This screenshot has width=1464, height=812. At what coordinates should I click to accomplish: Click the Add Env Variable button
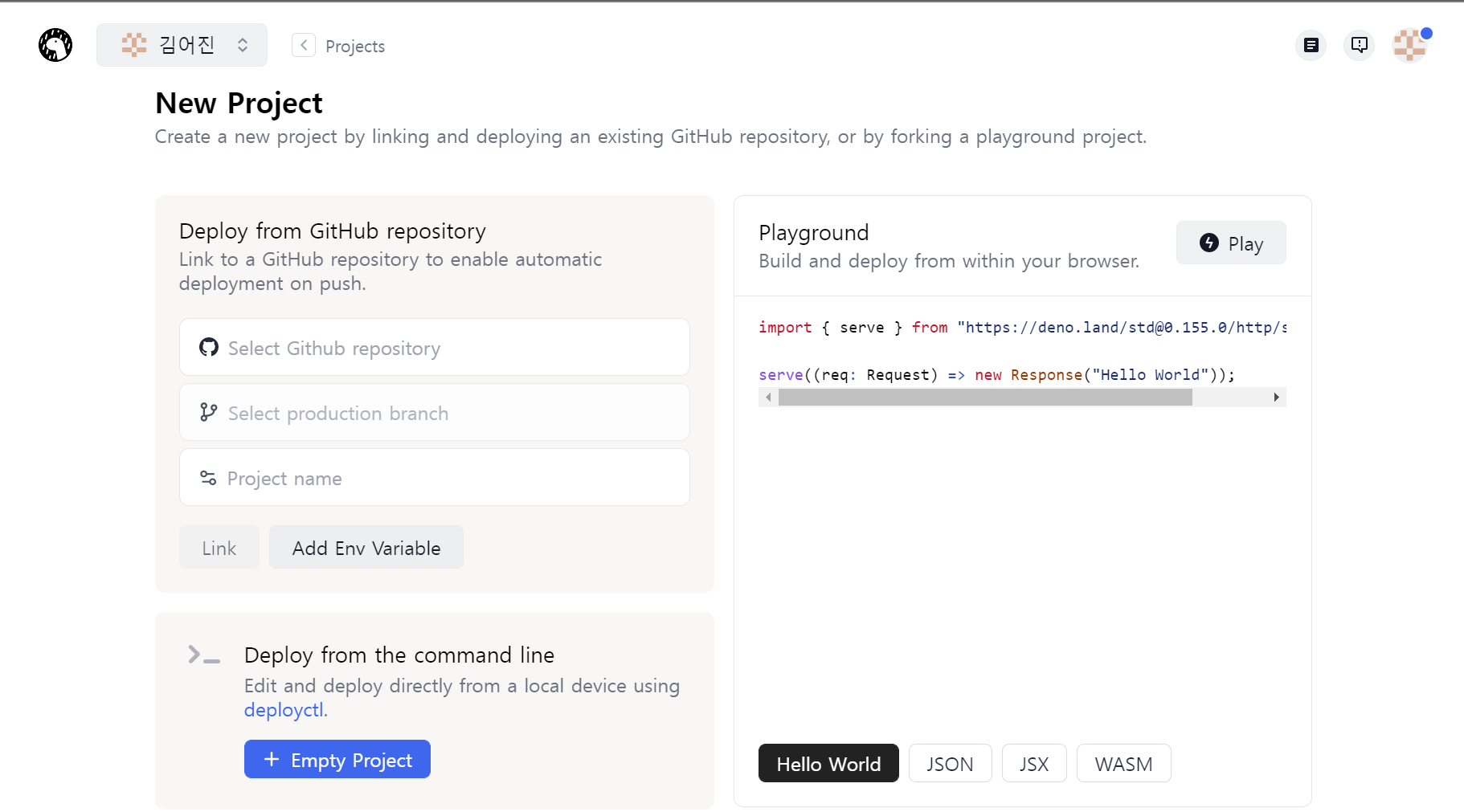click(x=366, y=548)
